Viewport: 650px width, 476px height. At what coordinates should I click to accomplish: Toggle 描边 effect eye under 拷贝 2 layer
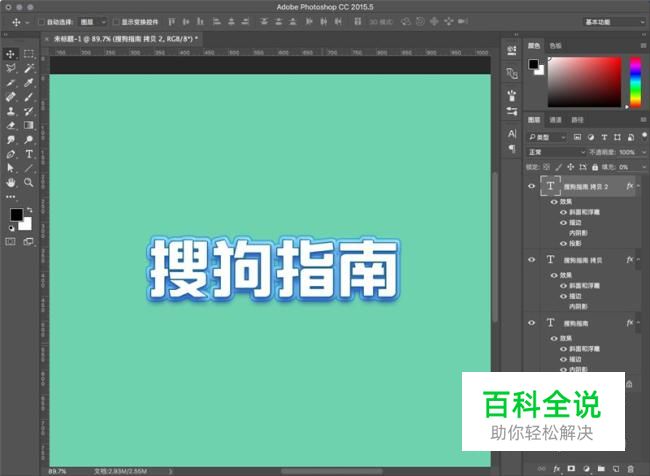[x=563, y=223]
